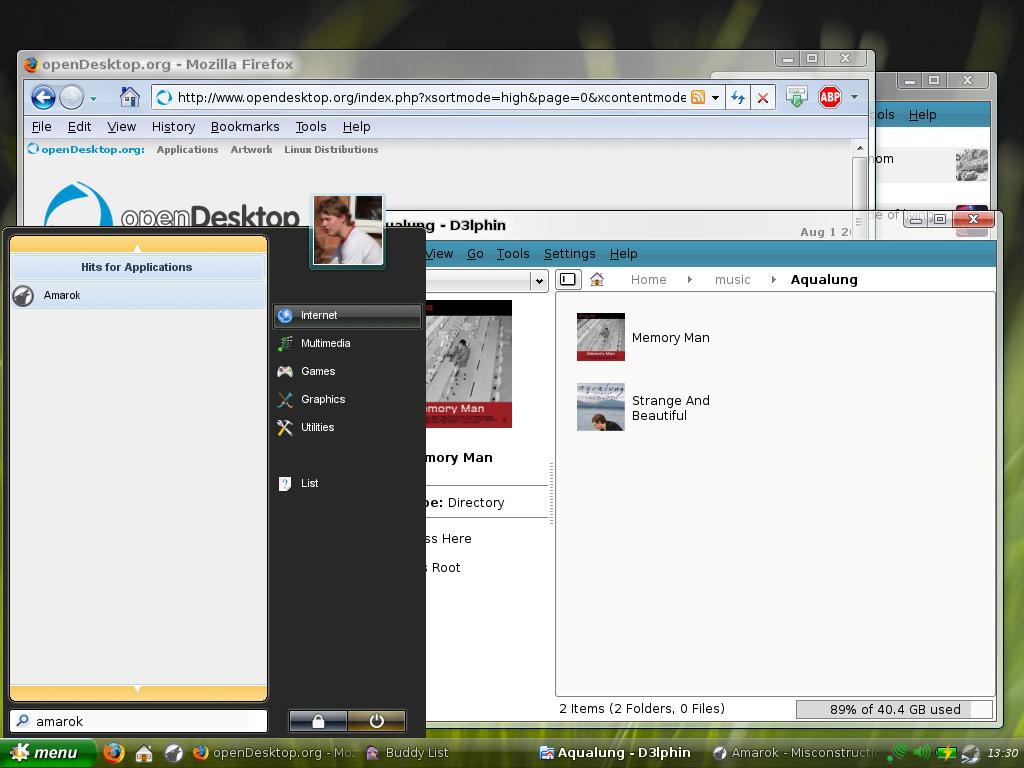Launch Amarok from taskbar quick launcher icon

pyautogui.click(x=174, y=754)
